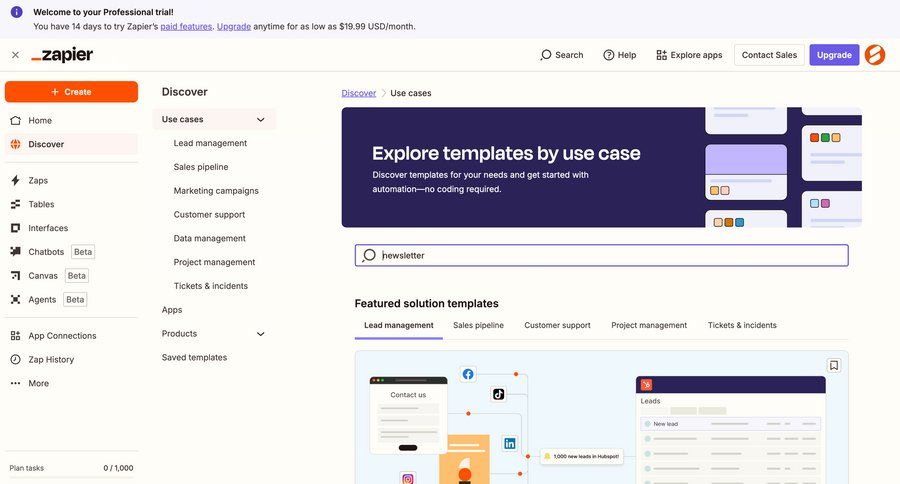Open Customer support in the Discover menu
900x484 pixels.
(209, 215)
